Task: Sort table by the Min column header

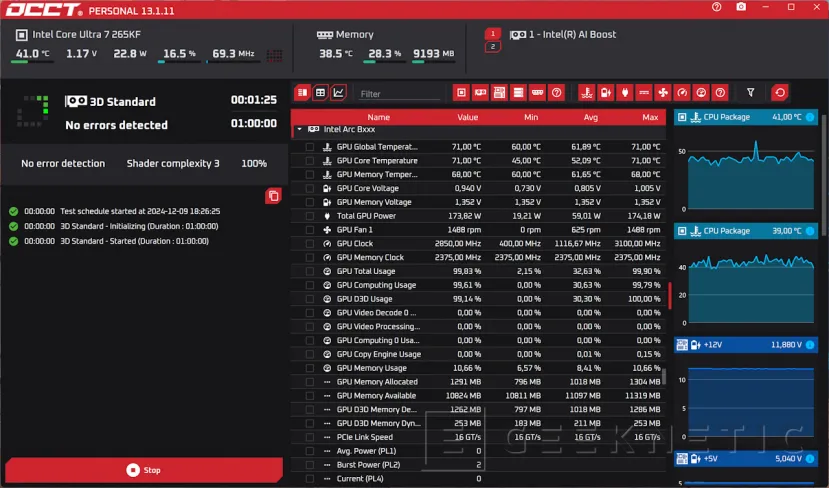Action: (x=531, y=117)
